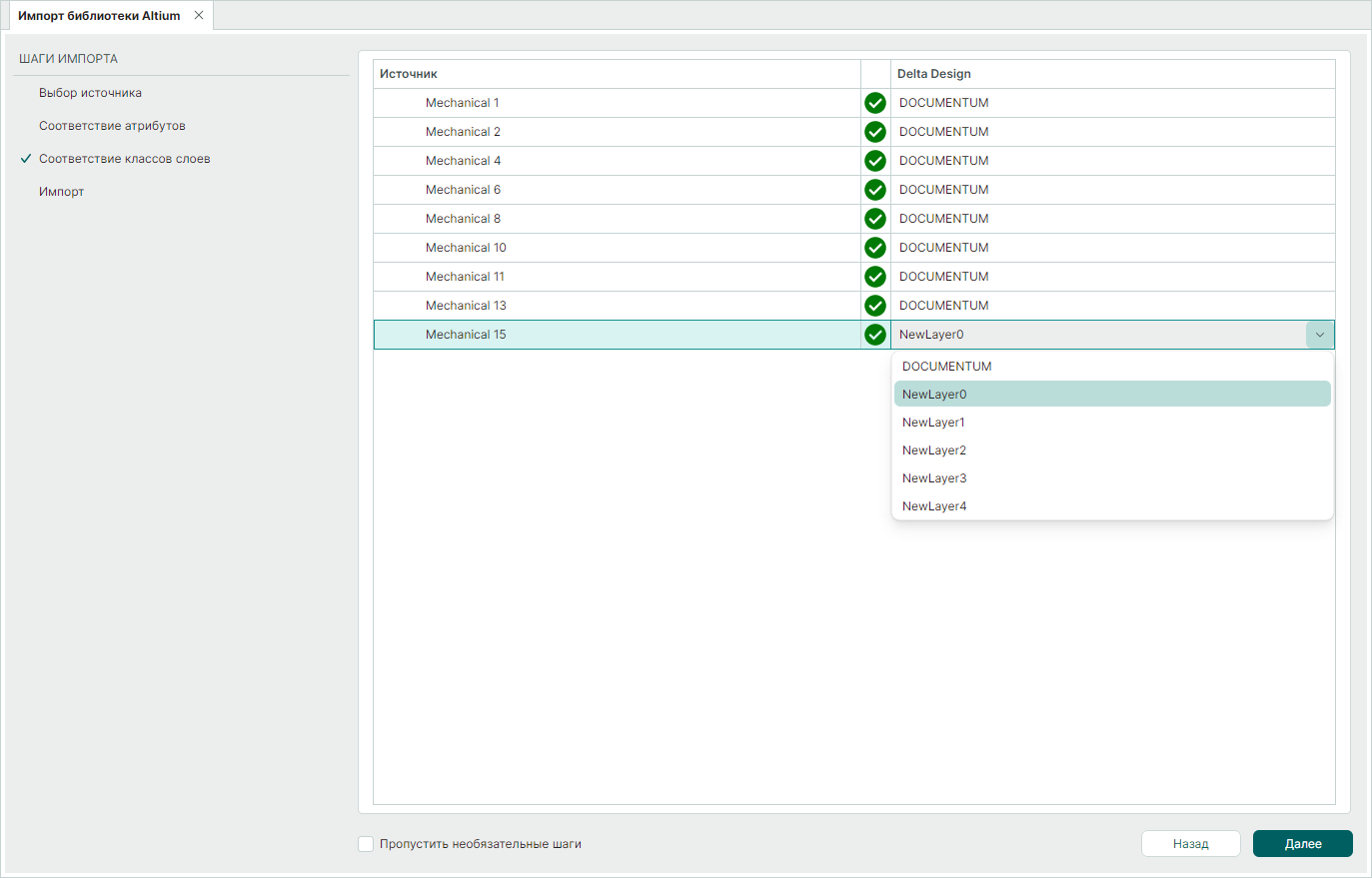
Task: Select NewLayer3 in the dropdown list
Action: point(934,478)
